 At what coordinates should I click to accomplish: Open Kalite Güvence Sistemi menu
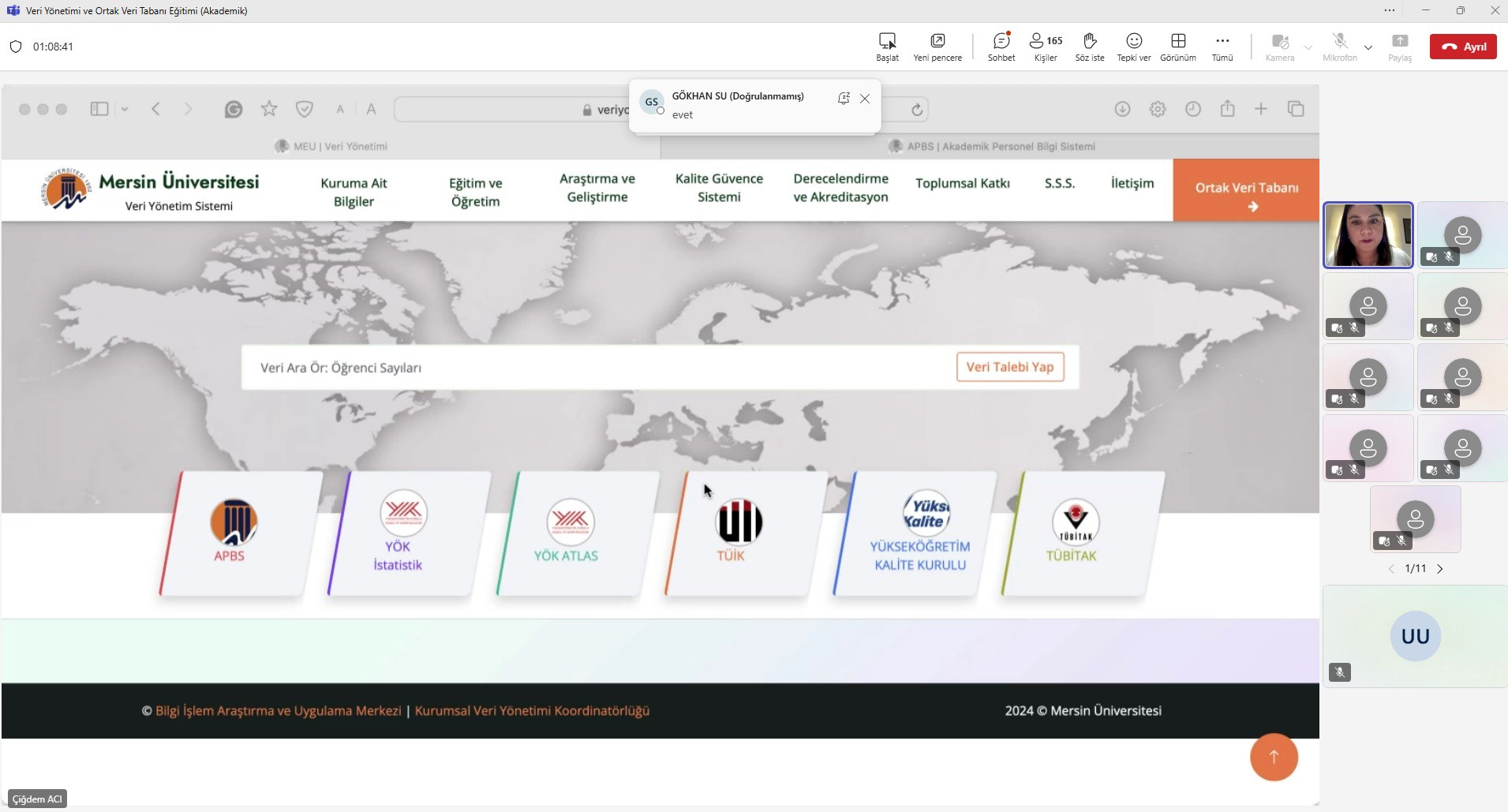tap(719, 188)
